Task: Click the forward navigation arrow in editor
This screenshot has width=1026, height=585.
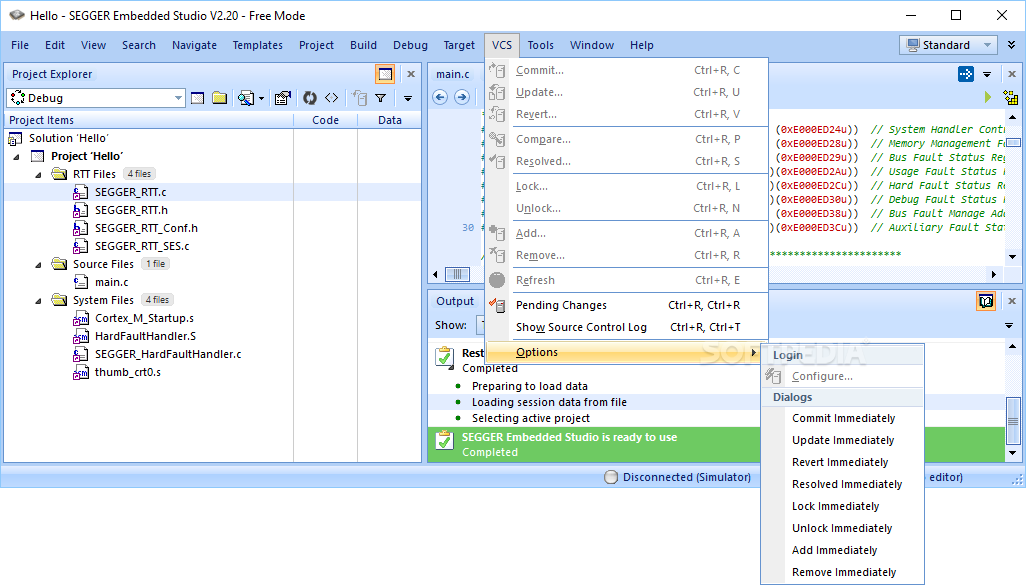Action: click(462, 98)
